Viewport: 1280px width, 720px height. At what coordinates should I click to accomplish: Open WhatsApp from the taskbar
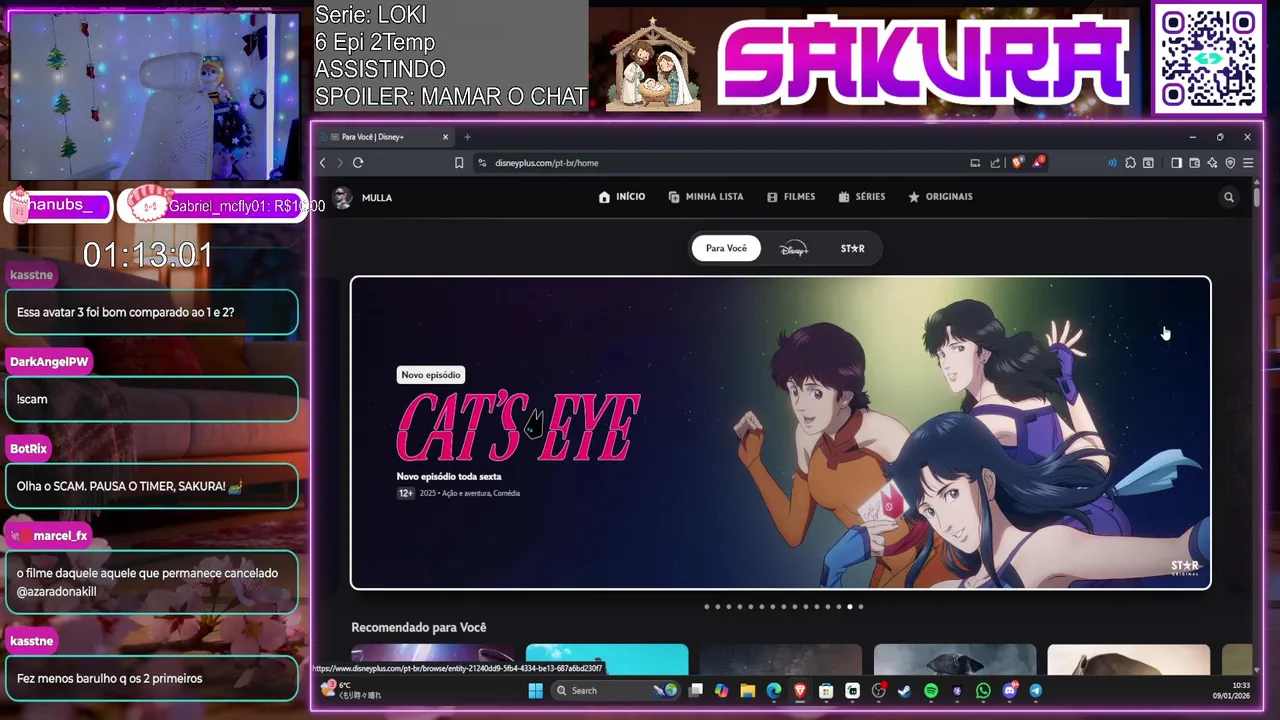(983, 690)
